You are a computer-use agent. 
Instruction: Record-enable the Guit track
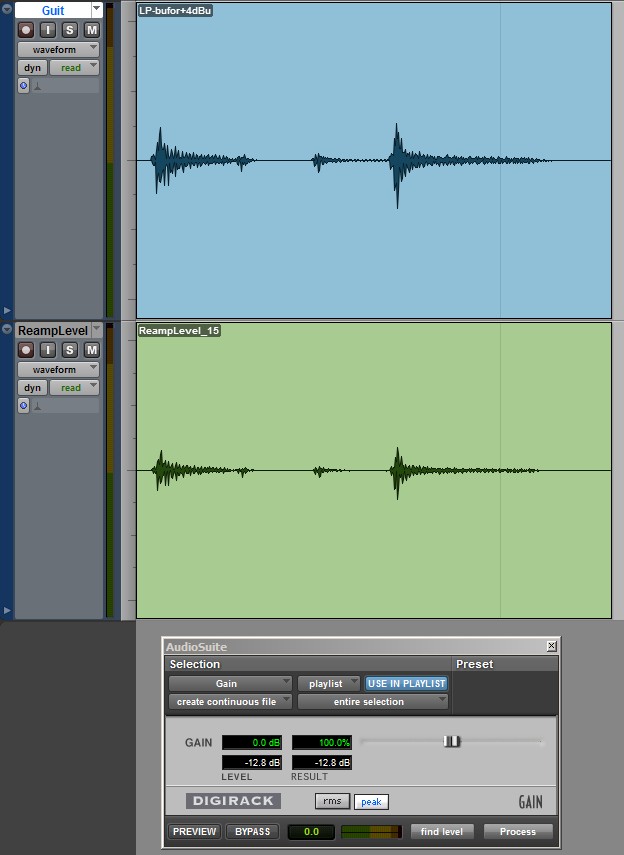point(26,30)
